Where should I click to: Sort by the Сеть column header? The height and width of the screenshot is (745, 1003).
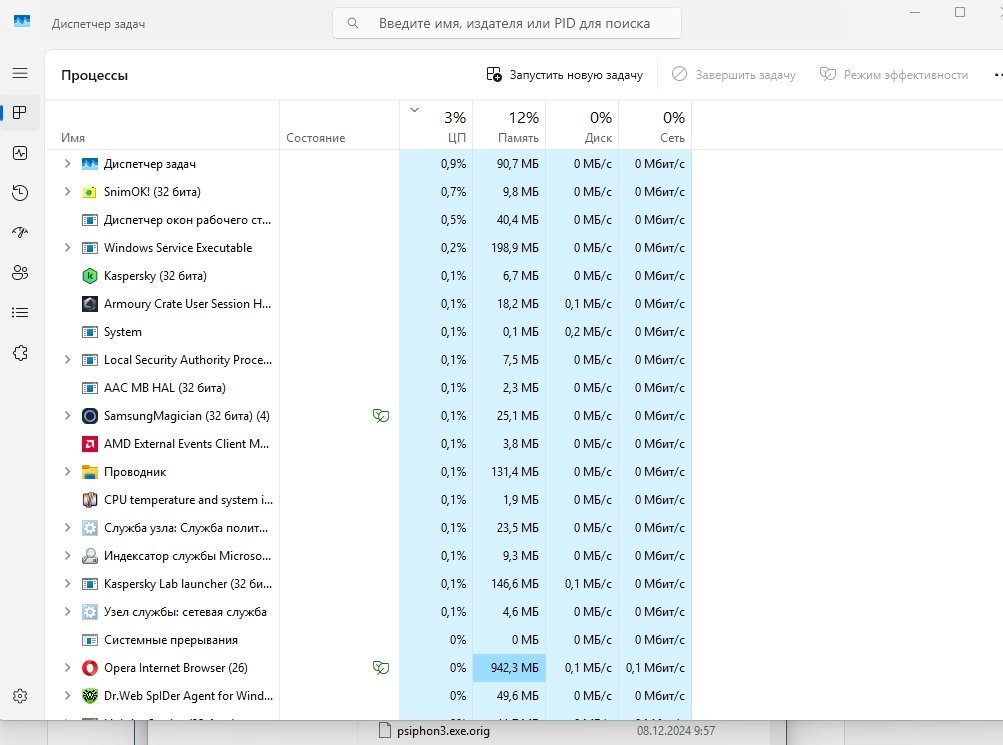click(x=655, y=125)
